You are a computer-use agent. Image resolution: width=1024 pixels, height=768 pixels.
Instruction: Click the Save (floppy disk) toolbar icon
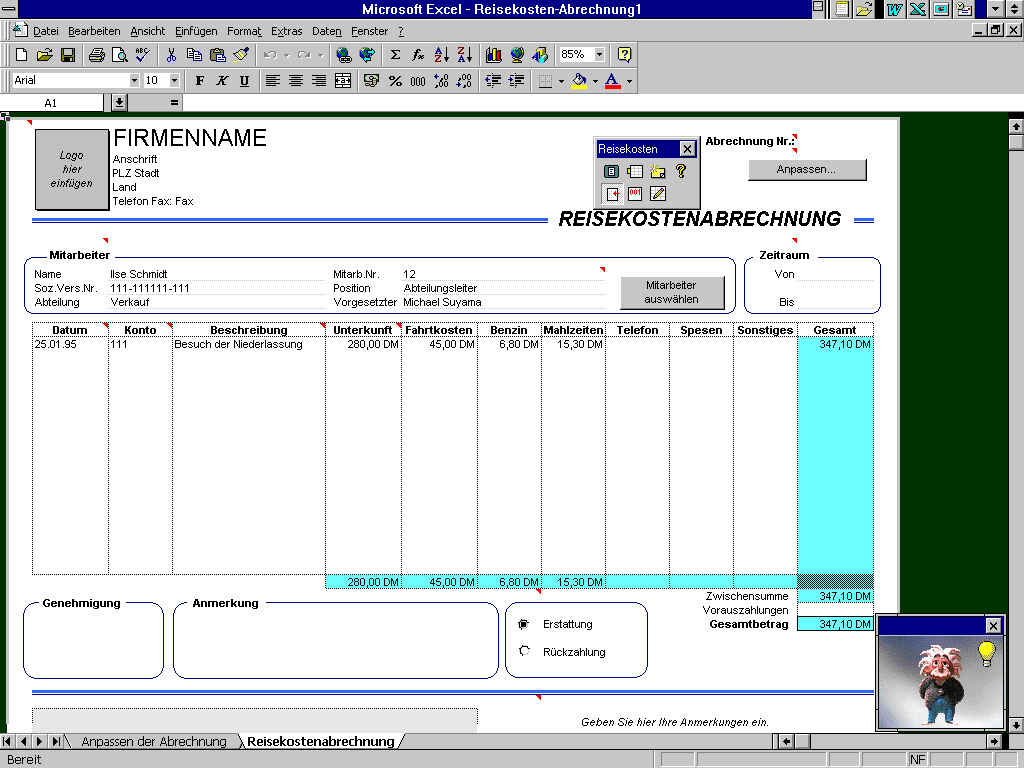tap(68, 55)
